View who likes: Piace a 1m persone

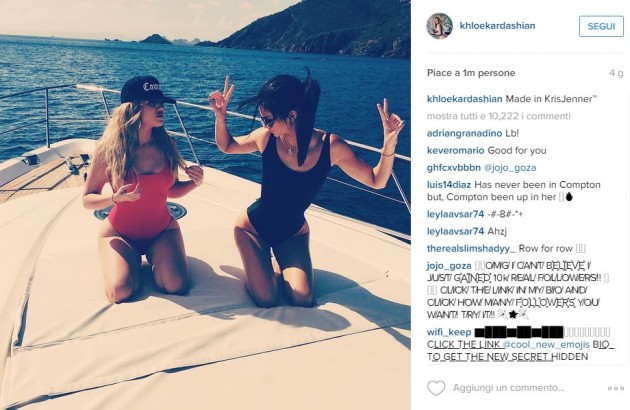coord(471,73)
